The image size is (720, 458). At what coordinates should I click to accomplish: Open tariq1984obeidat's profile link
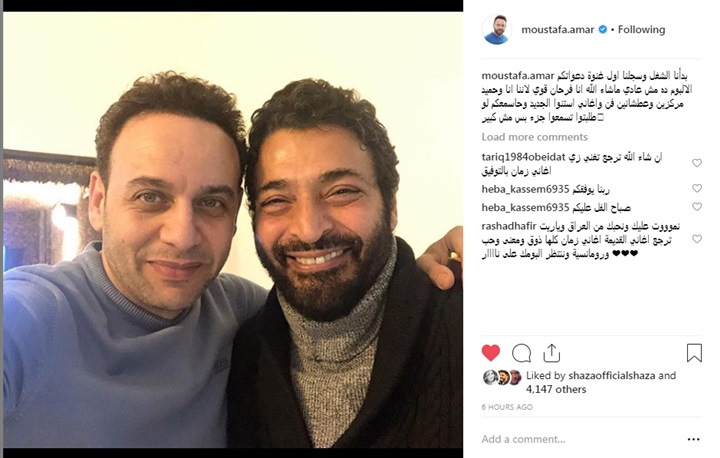pyautogui.click(x=523, y=157)
